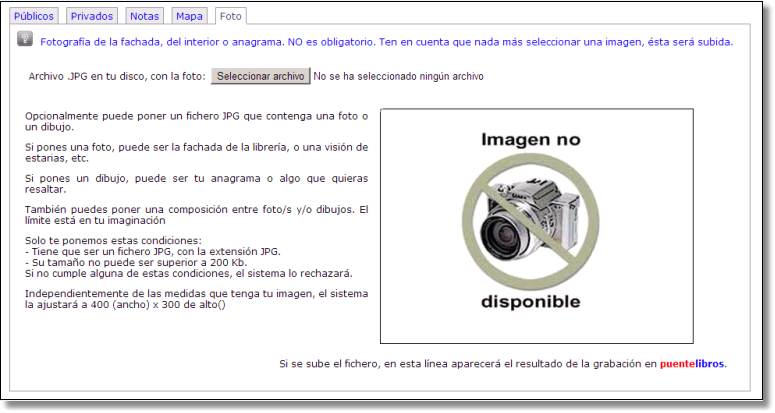The width and height of the screenshot is (775, 413).
Task: Click the 'Imagen no disponible' placeholder image
Action: click(x=537, y=226)
